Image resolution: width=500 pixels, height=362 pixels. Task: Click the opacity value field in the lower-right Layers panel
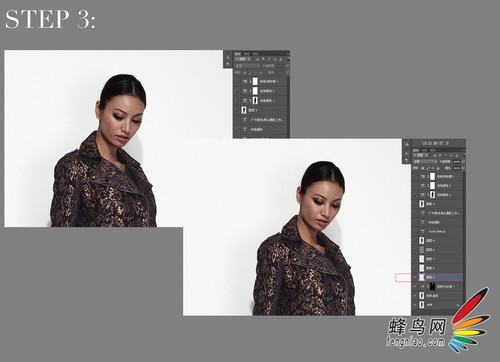pyautogui.click(x=456, y=162)
